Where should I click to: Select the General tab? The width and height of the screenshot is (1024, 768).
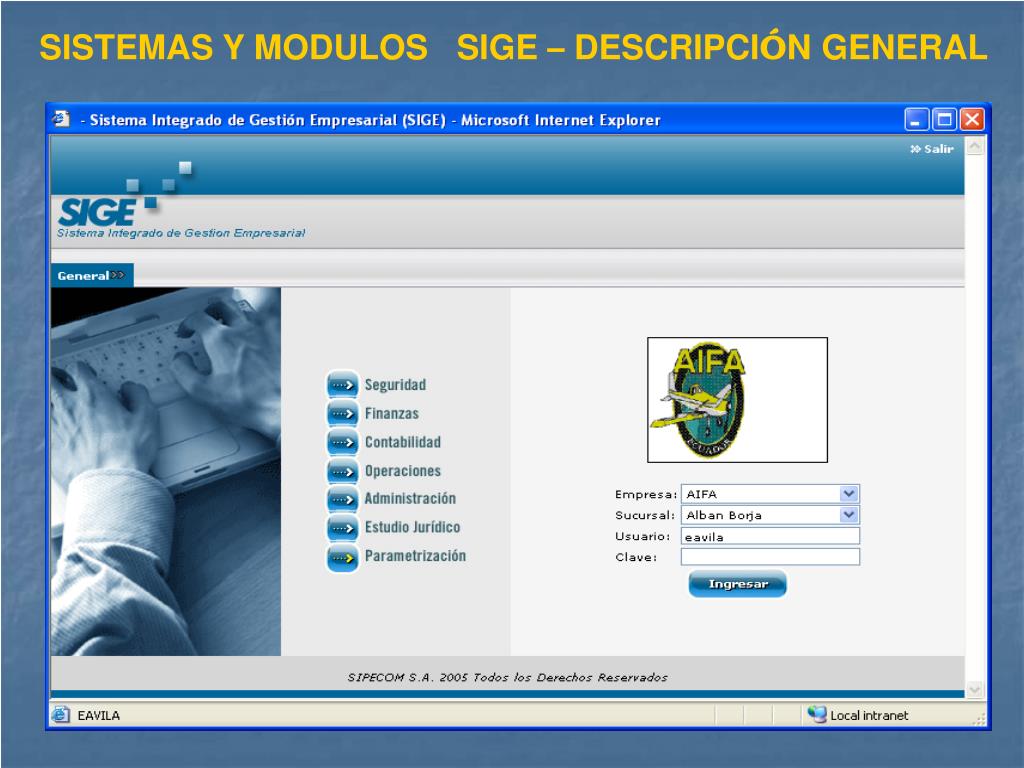coord(92,276)
